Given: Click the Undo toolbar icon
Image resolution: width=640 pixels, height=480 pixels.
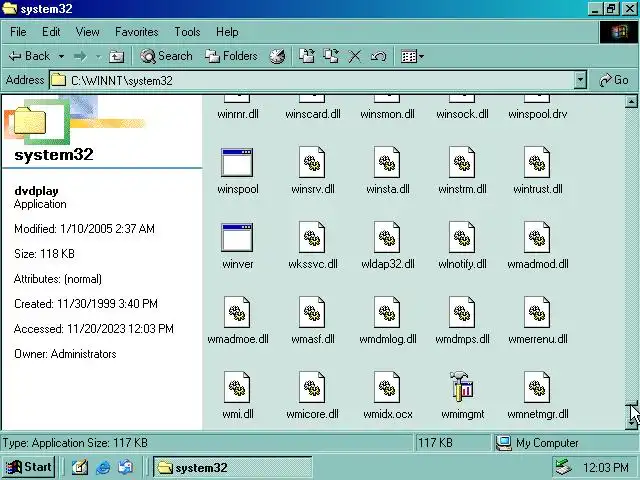Looking at the screenshot, I should click(378, 56).
